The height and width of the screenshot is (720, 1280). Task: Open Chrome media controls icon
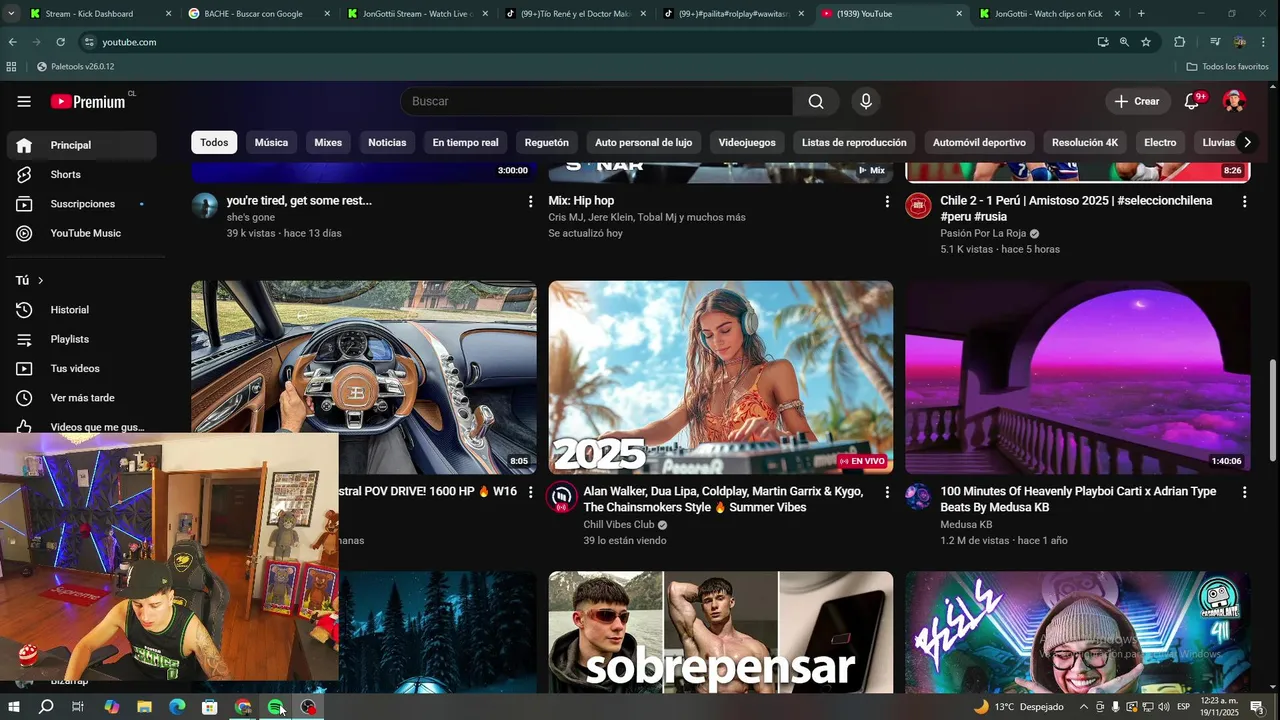tap(1215, 42)
